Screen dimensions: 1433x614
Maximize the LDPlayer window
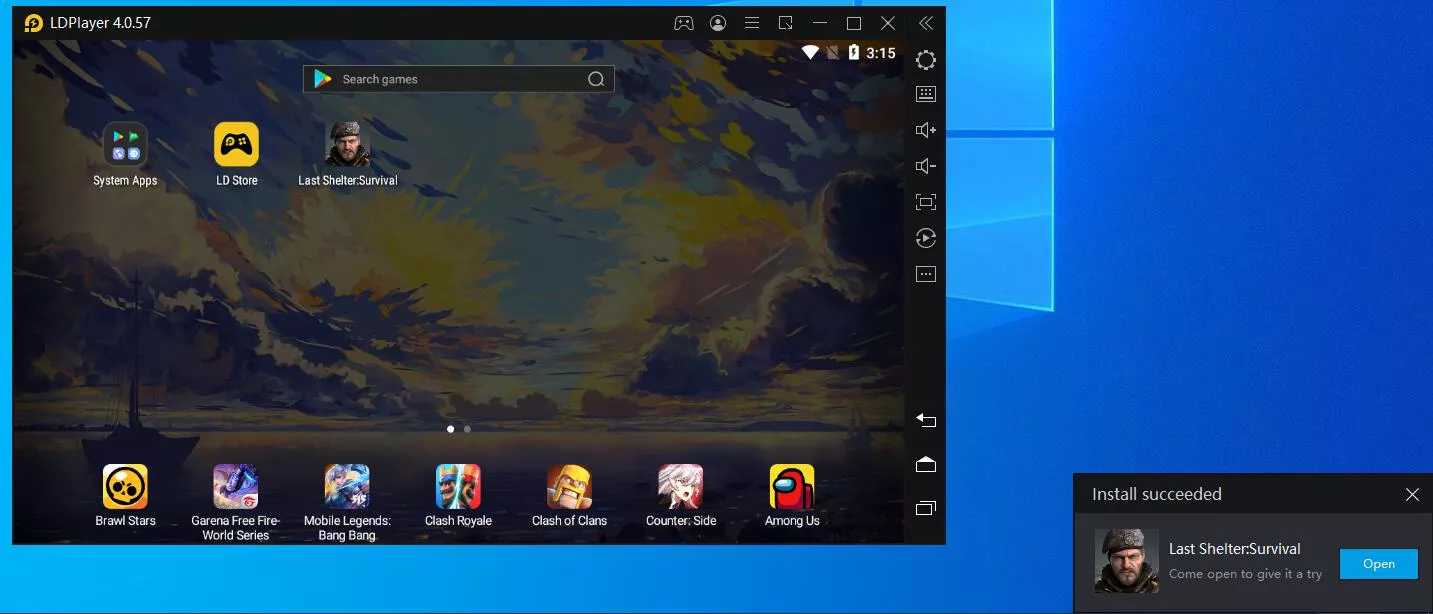pyautogui.click(x=854, y=23)
